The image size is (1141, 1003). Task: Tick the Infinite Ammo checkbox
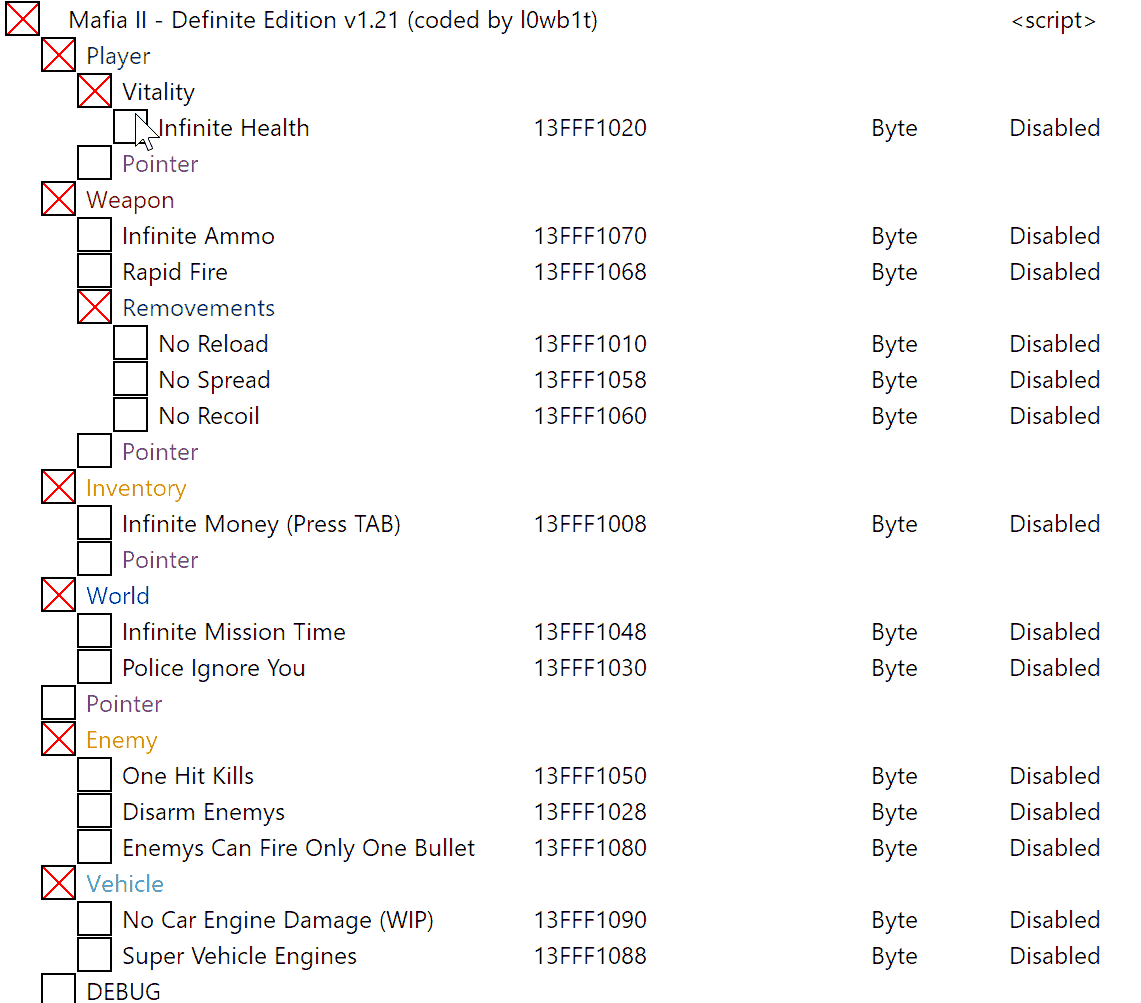pyautogui.click(x=95, y=236)
